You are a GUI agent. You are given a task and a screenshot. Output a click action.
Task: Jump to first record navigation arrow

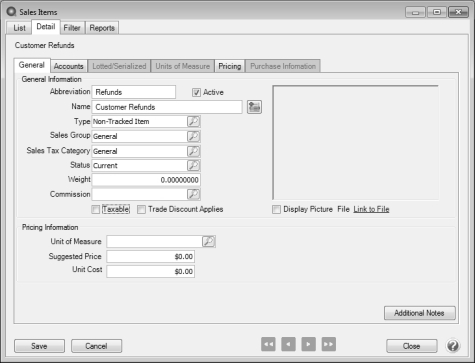268,344
